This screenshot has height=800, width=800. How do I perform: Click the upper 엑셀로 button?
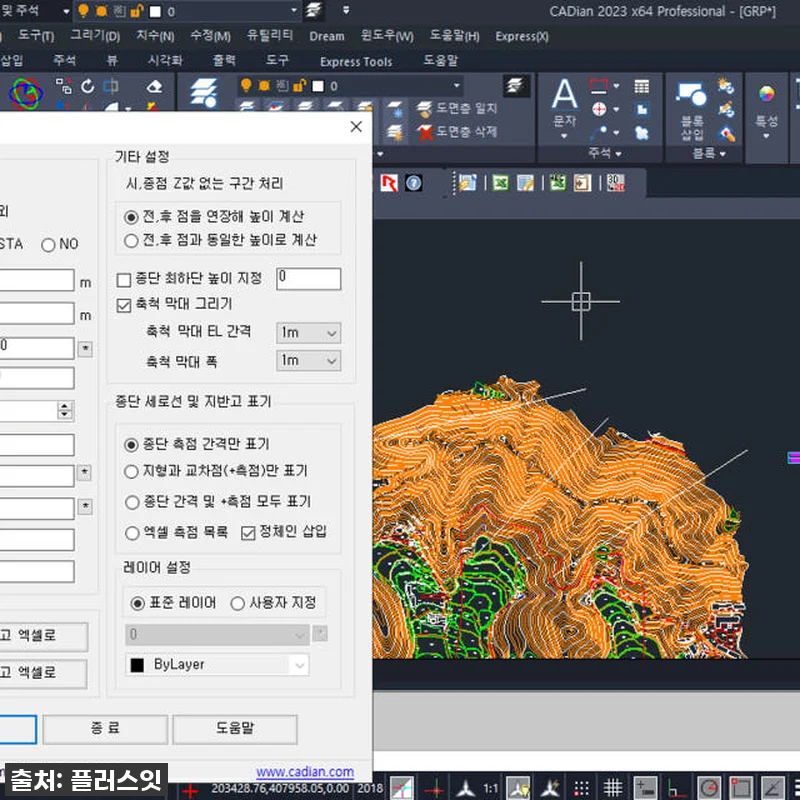pyautogui.click(x=43, y=636)
